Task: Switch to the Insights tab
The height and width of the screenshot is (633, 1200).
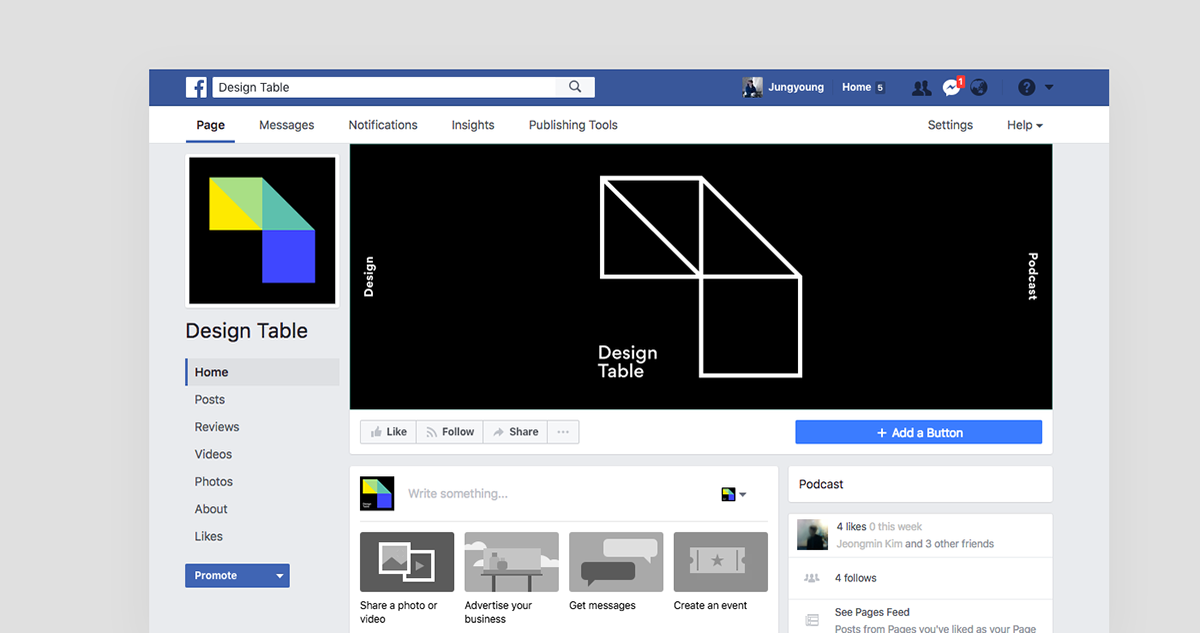Action: 472,125
